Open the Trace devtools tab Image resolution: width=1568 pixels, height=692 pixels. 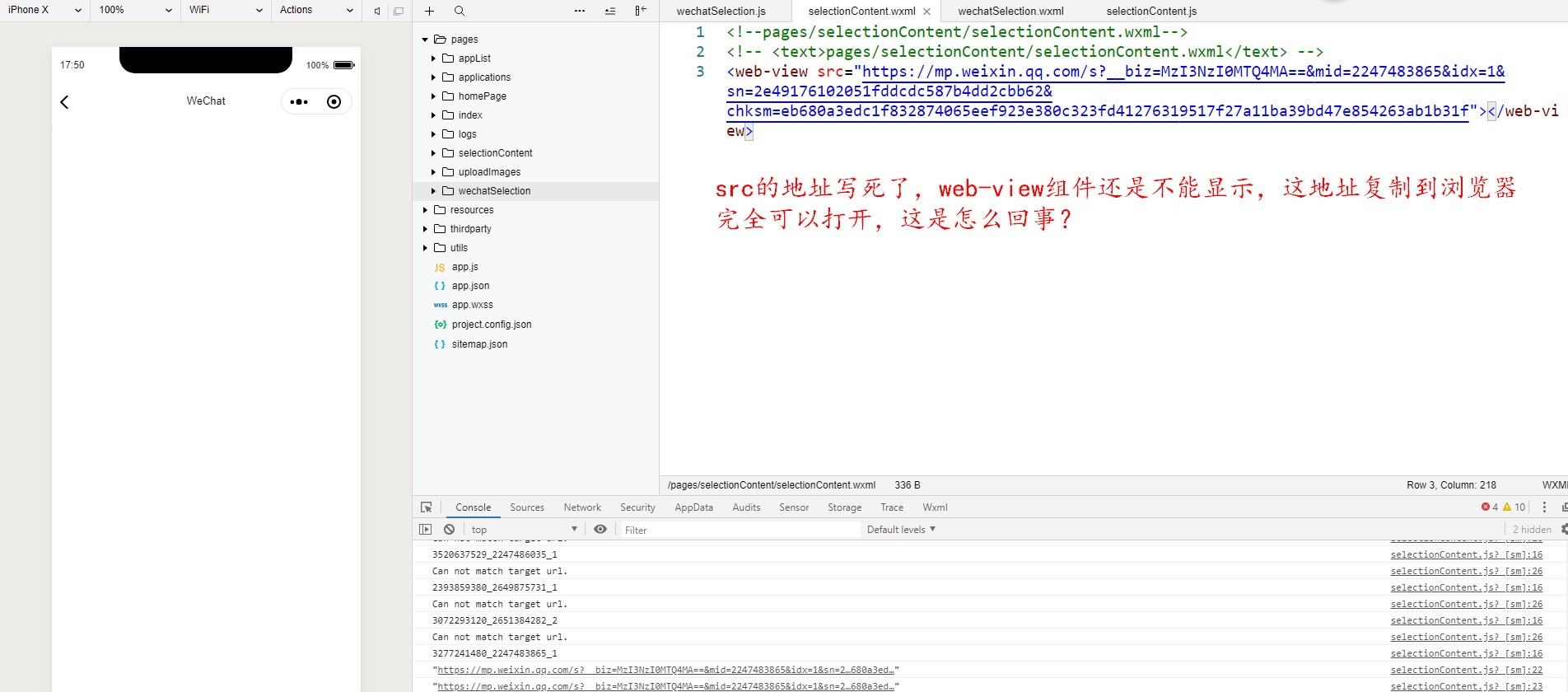point(892,507)
